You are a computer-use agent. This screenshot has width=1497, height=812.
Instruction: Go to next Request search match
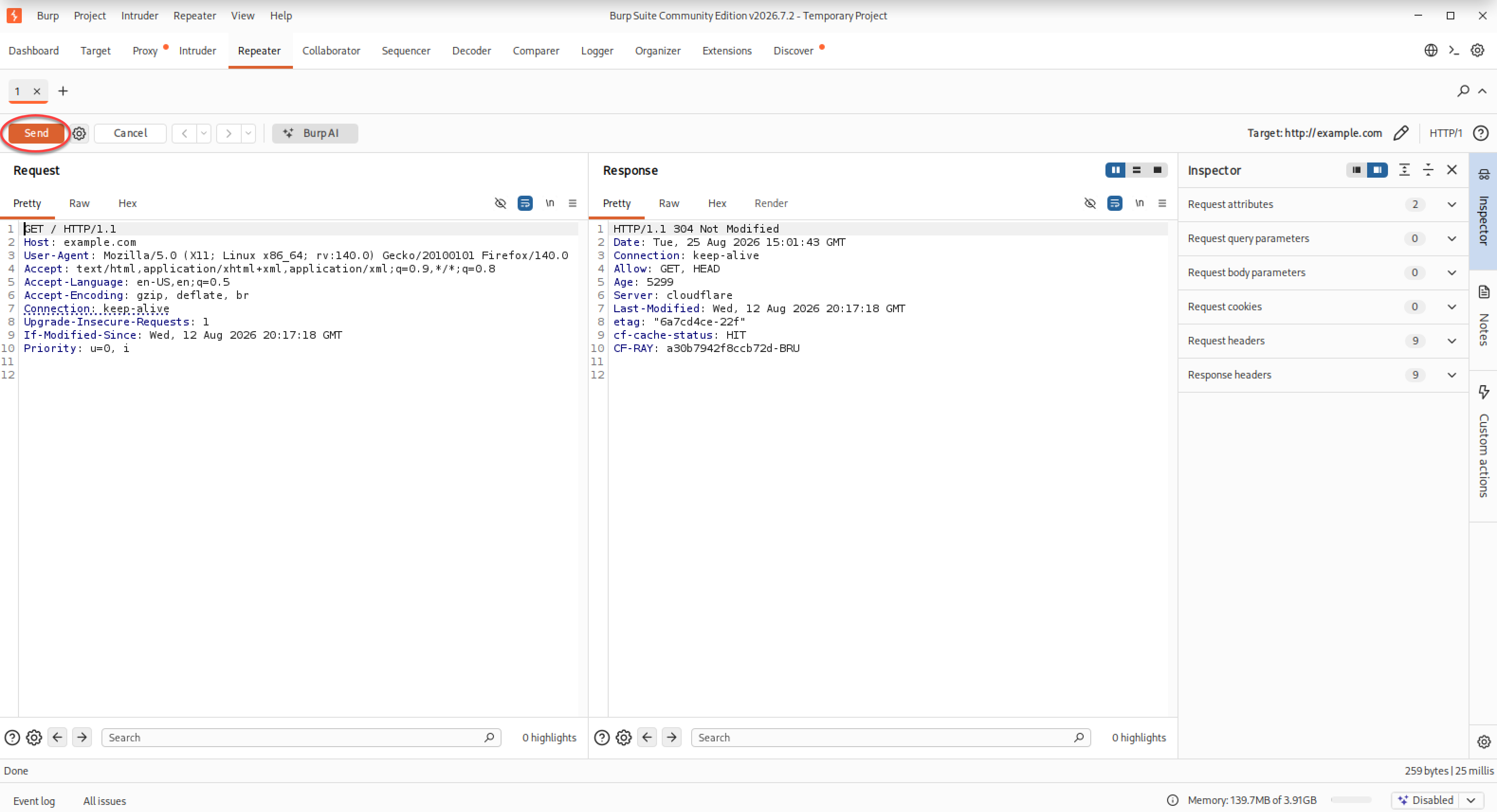point(82,738)
